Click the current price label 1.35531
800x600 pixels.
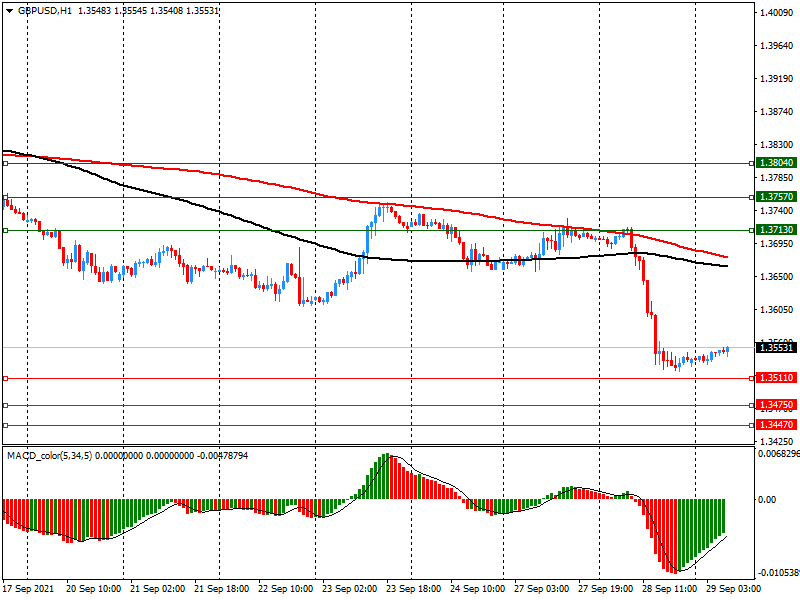[776, 347]
